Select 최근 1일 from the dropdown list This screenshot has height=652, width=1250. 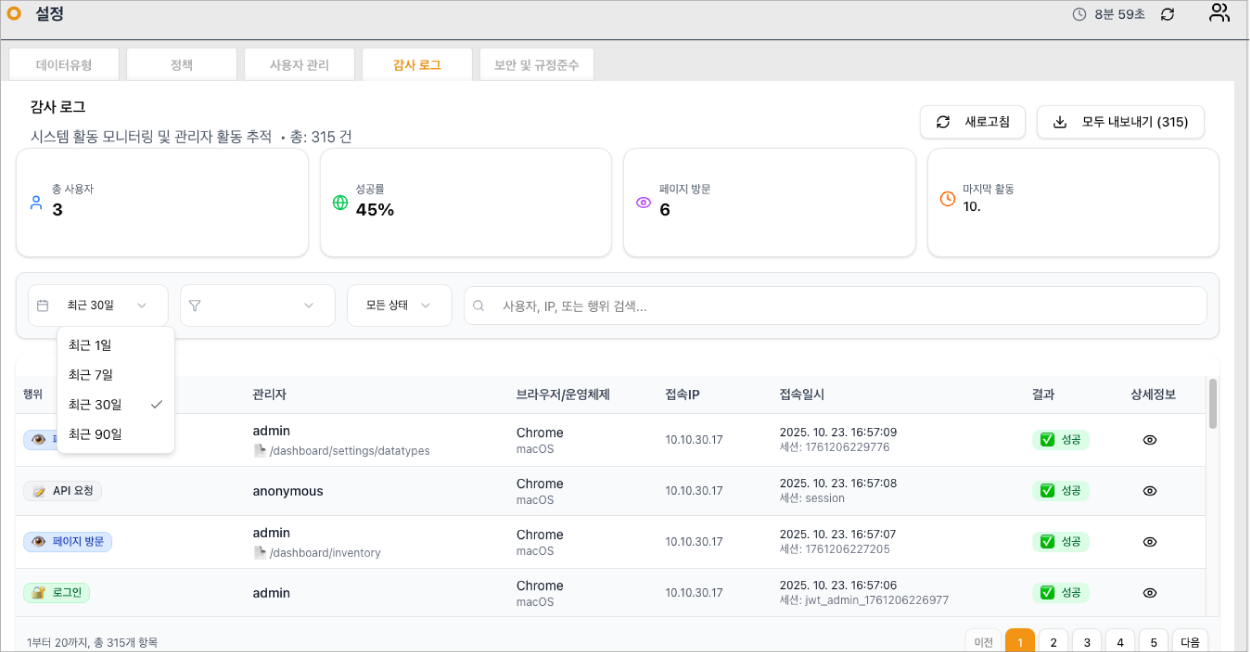[116, 345]
